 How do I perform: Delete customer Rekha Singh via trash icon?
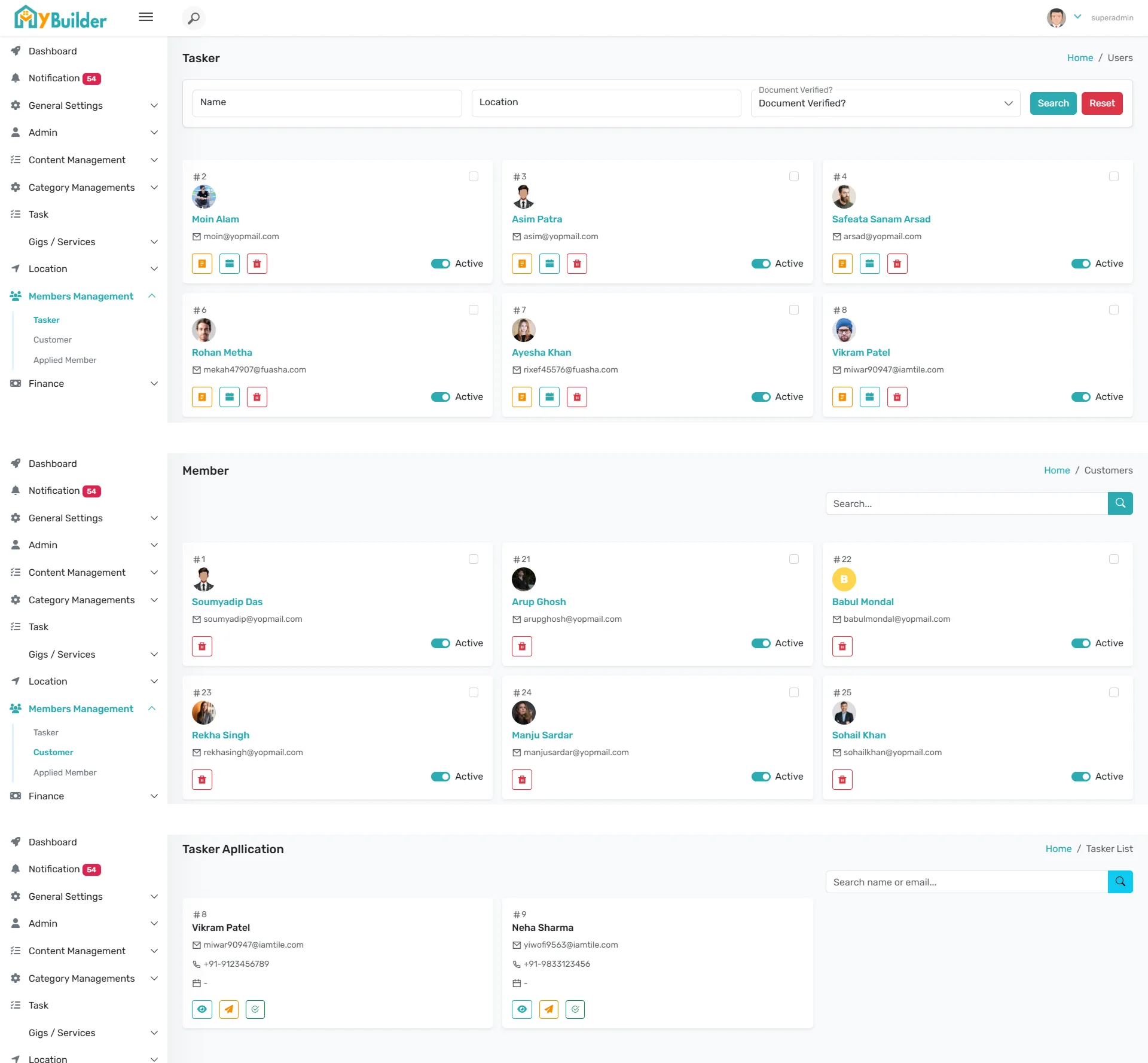pyautogui.click(x=202, y=780)
